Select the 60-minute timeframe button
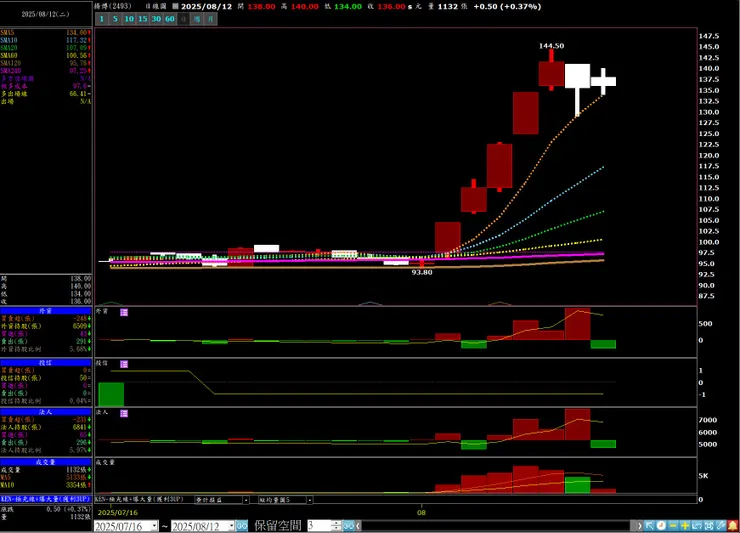Viewport: 740px width, 533px height. tap(170, 19)
